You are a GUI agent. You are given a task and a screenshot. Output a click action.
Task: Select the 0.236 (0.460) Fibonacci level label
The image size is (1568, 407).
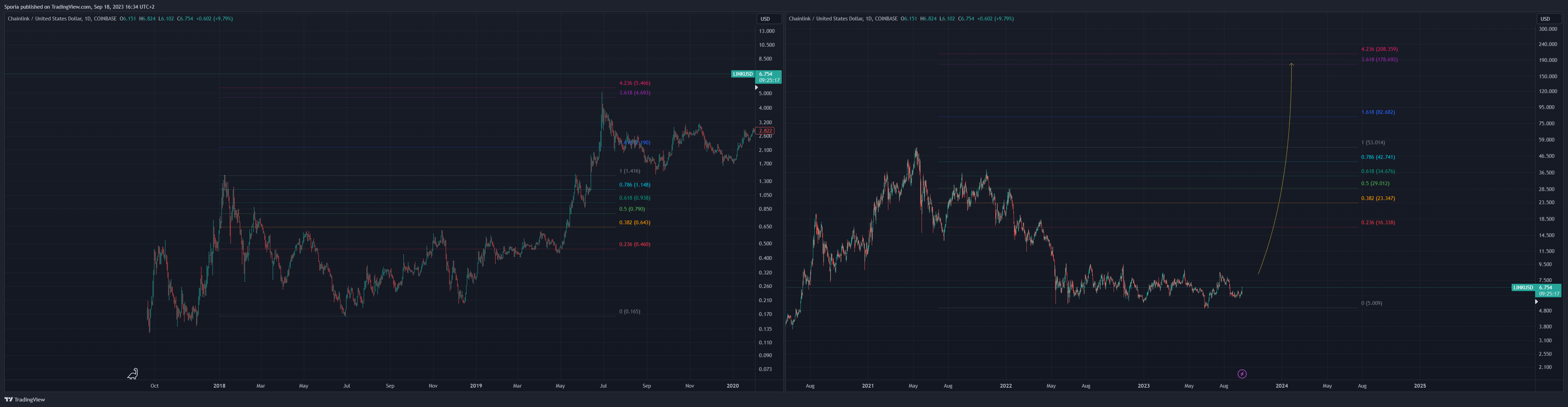(634, 245)
